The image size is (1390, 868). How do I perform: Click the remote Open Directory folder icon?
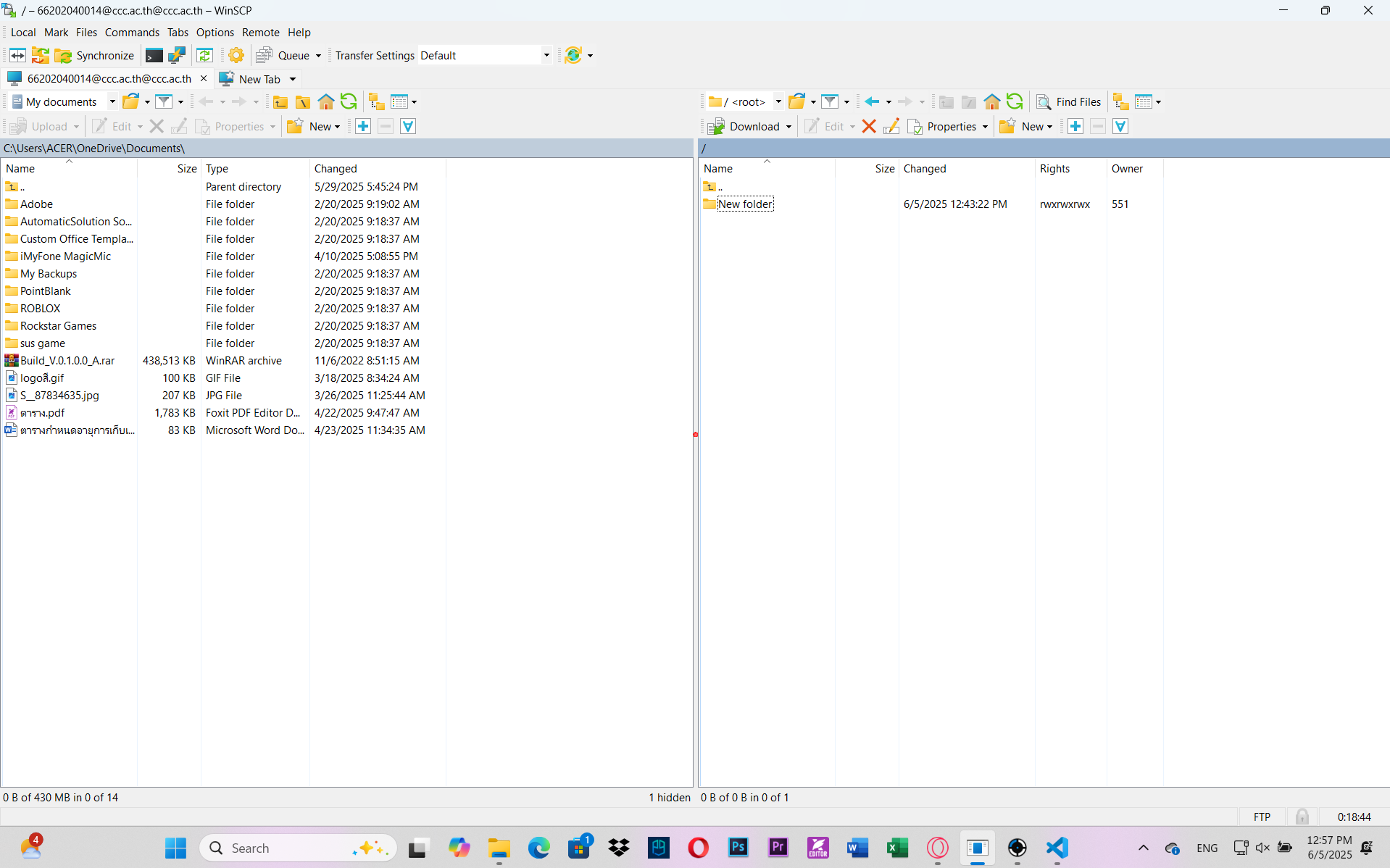coord(796,101)
